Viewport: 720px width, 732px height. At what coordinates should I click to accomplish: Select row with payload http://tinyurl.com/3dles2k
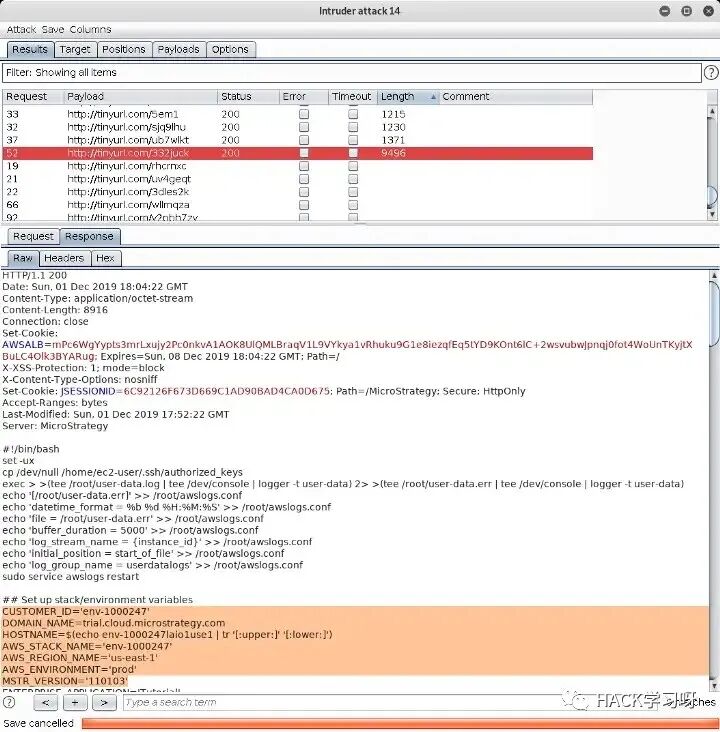[298, 192]
